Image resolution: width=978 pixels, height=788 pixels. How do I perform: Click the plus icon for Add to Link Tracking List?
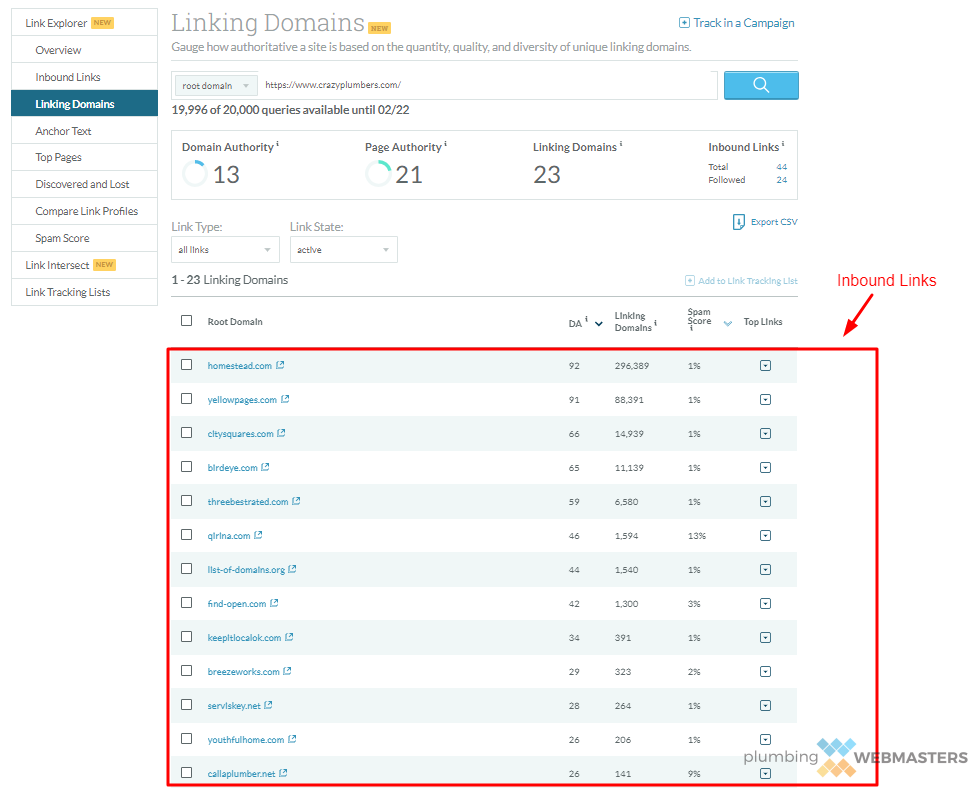690,281
